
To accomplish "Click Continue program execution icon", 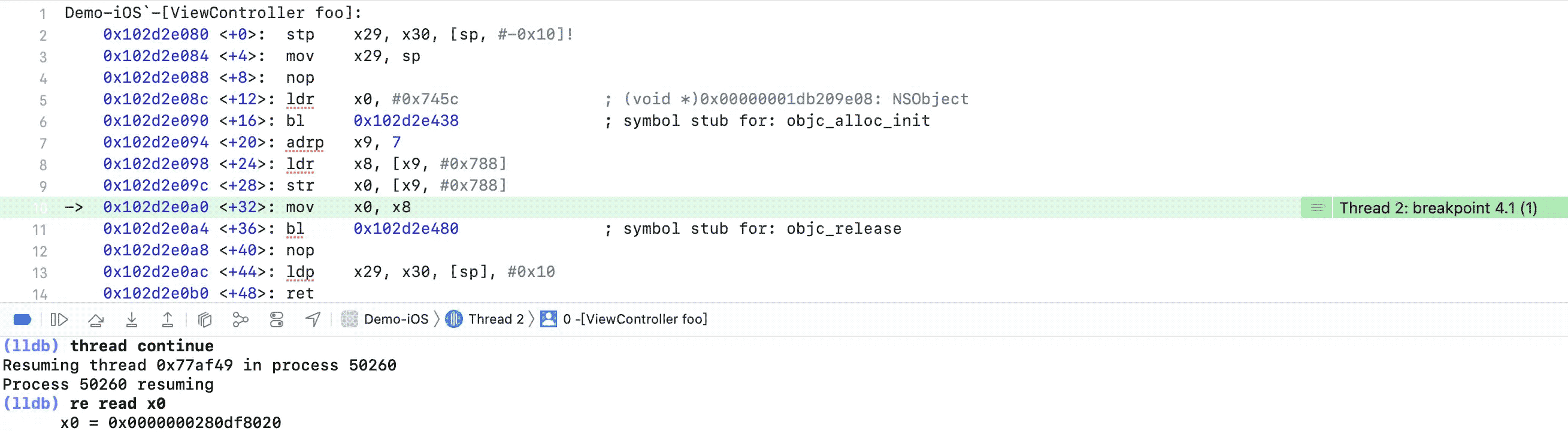I will pos(59,320).
